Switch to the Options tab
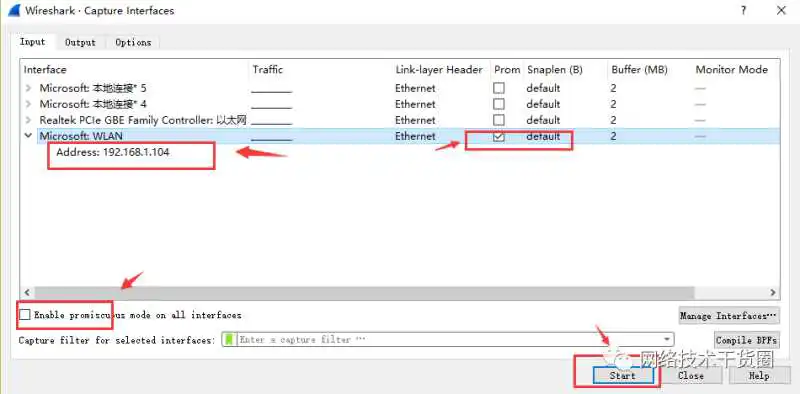800x394 pixels. click(x=133, y=42)
